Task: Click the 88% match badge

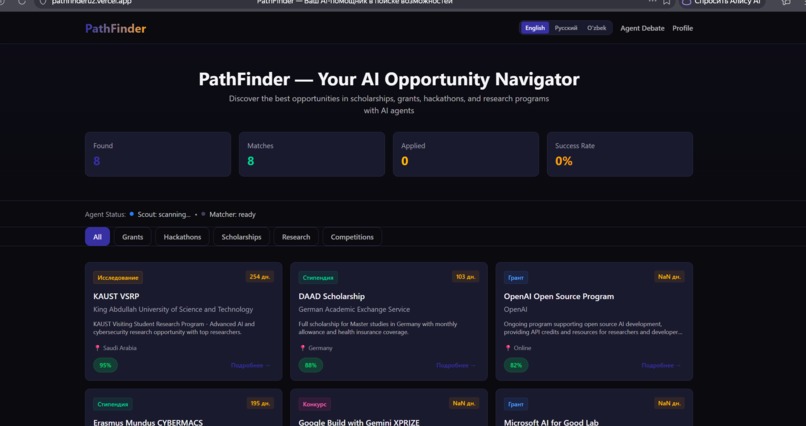Action: tap(310, 365)
